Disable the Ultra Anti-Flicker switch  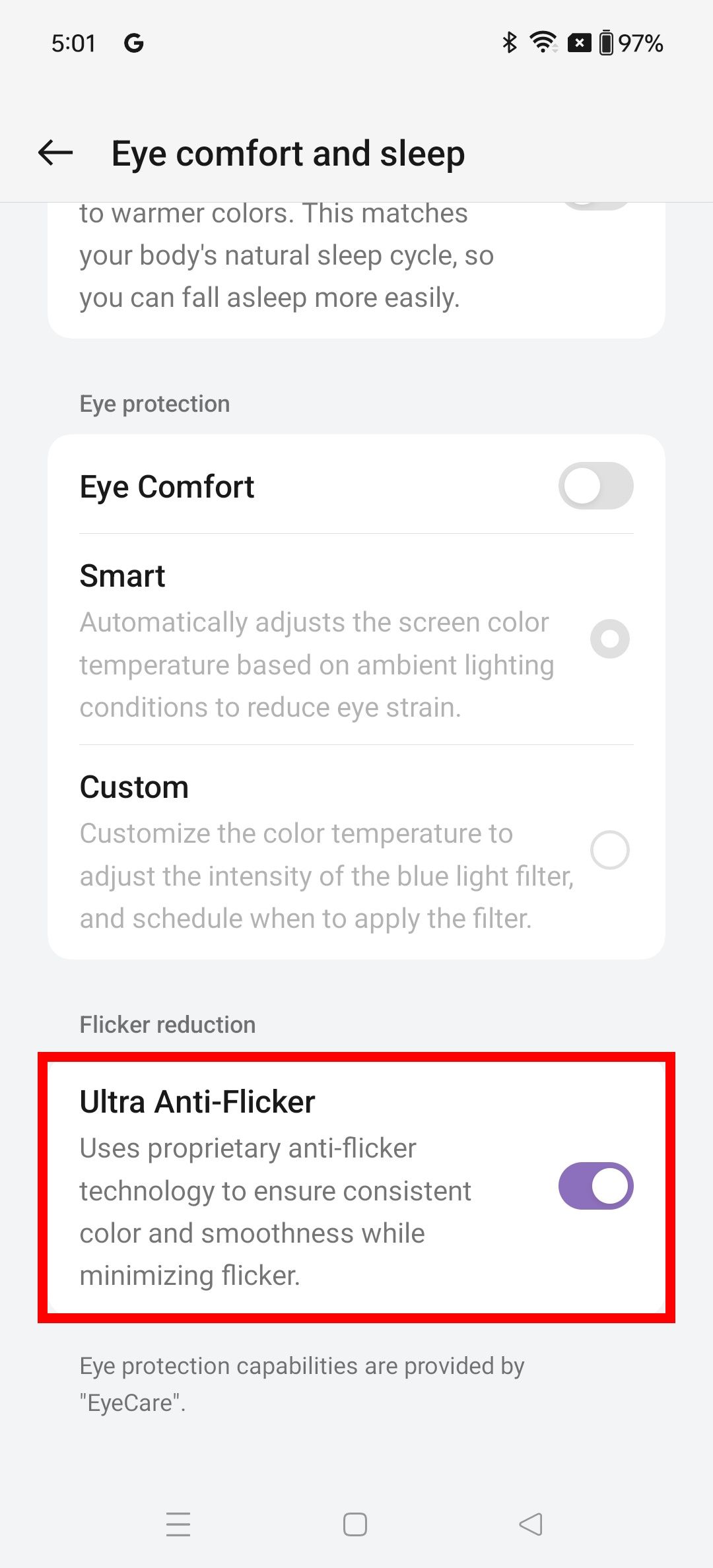pyautogui.click(x=595, y=1186)
